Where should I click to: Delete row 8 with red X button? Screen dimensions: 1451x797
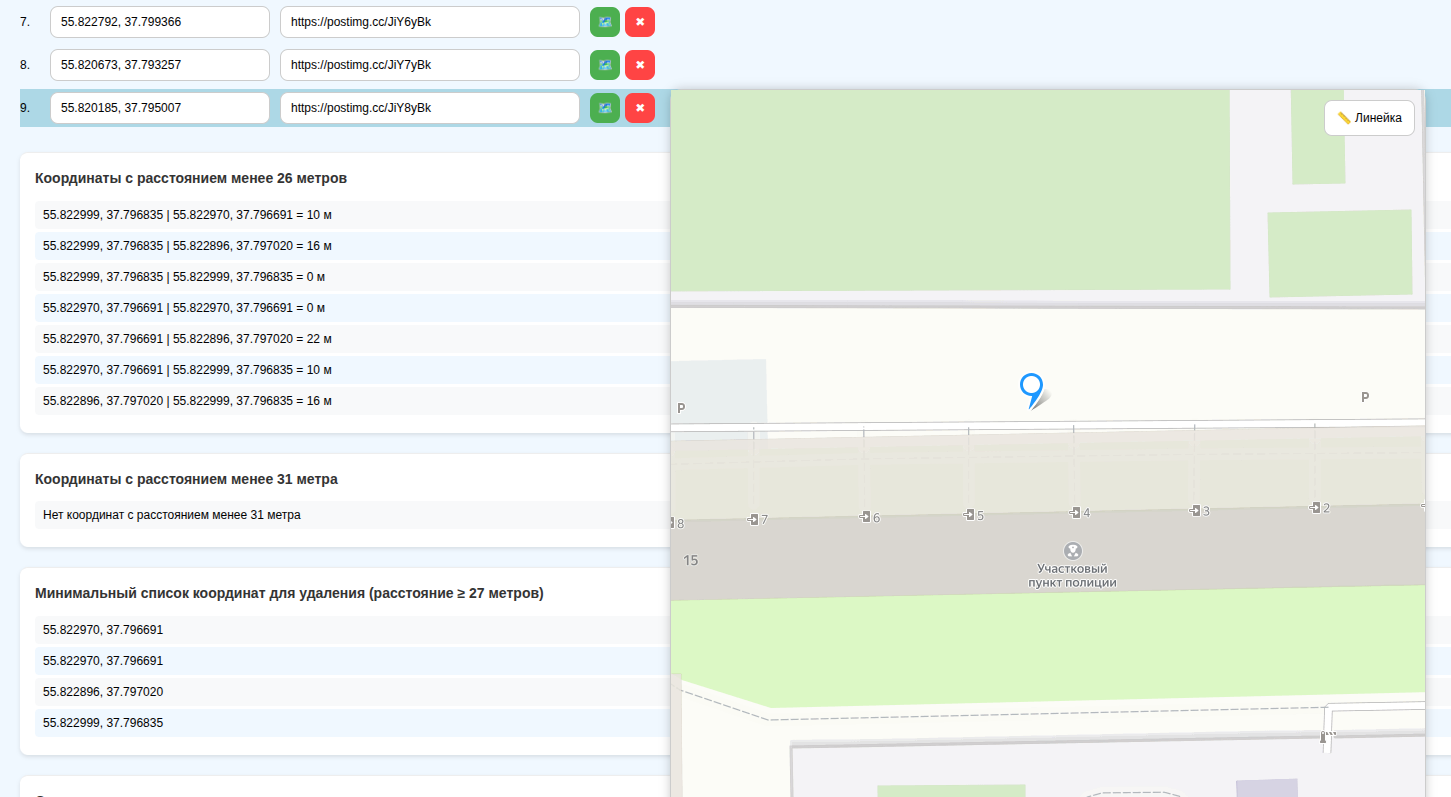pos(639,65)
